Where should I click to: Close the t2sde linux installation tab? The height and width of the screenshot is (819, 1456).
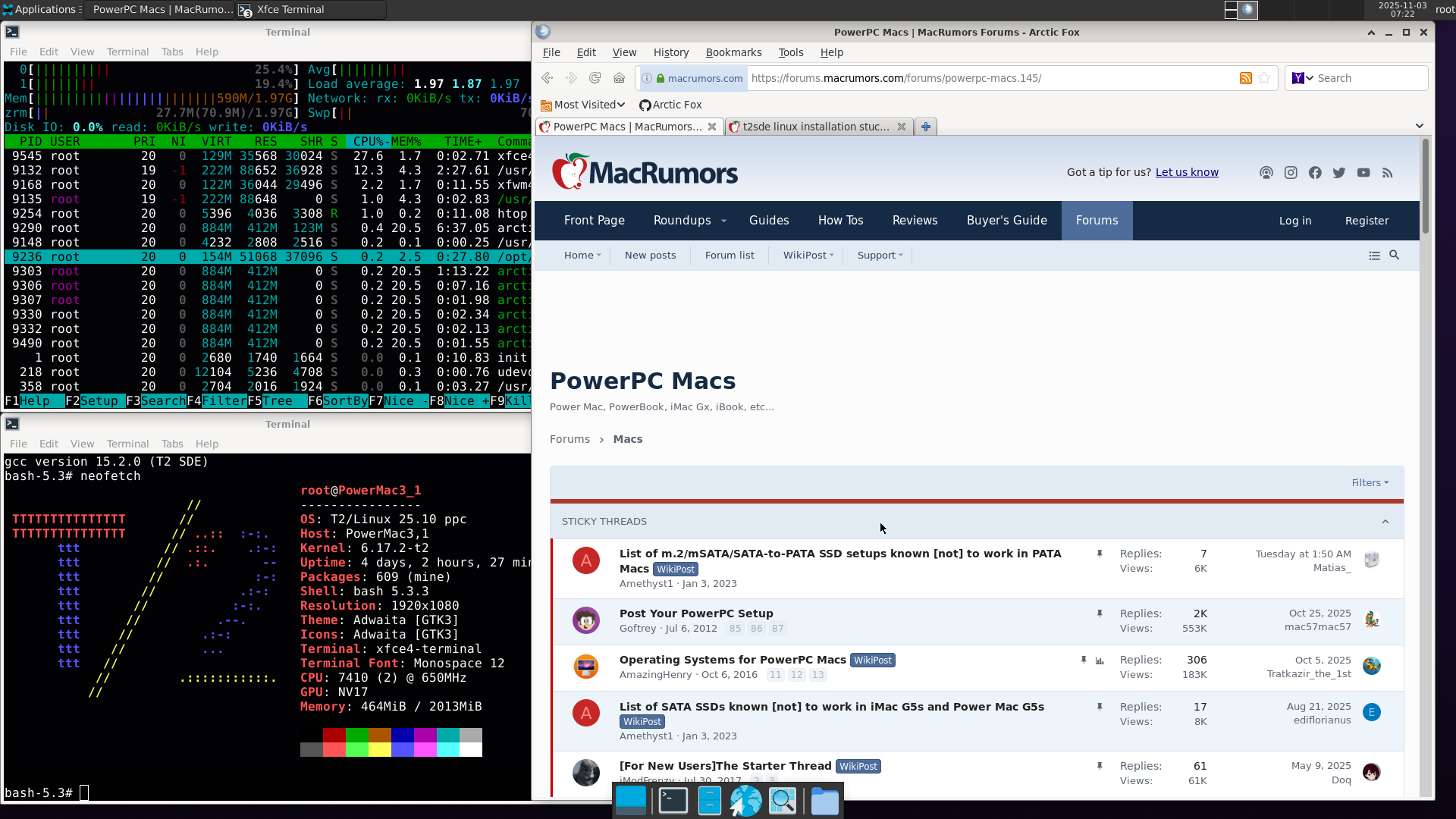pyautogui.click(x=902, y=127)
